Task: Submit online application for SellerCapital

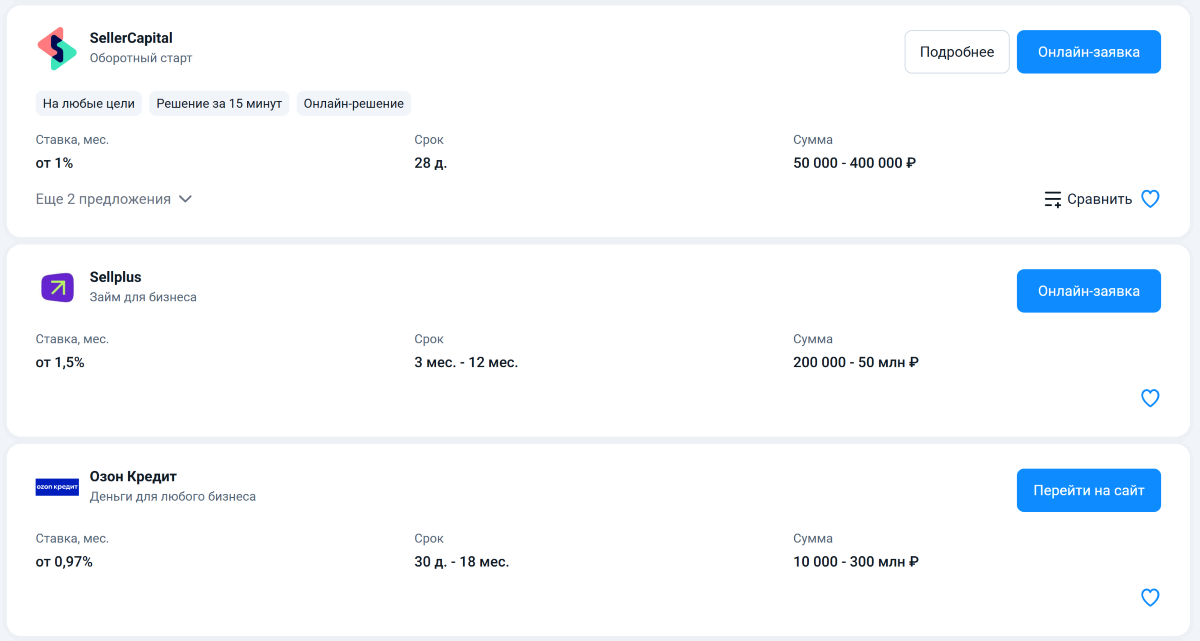Action: (1088, 52)
